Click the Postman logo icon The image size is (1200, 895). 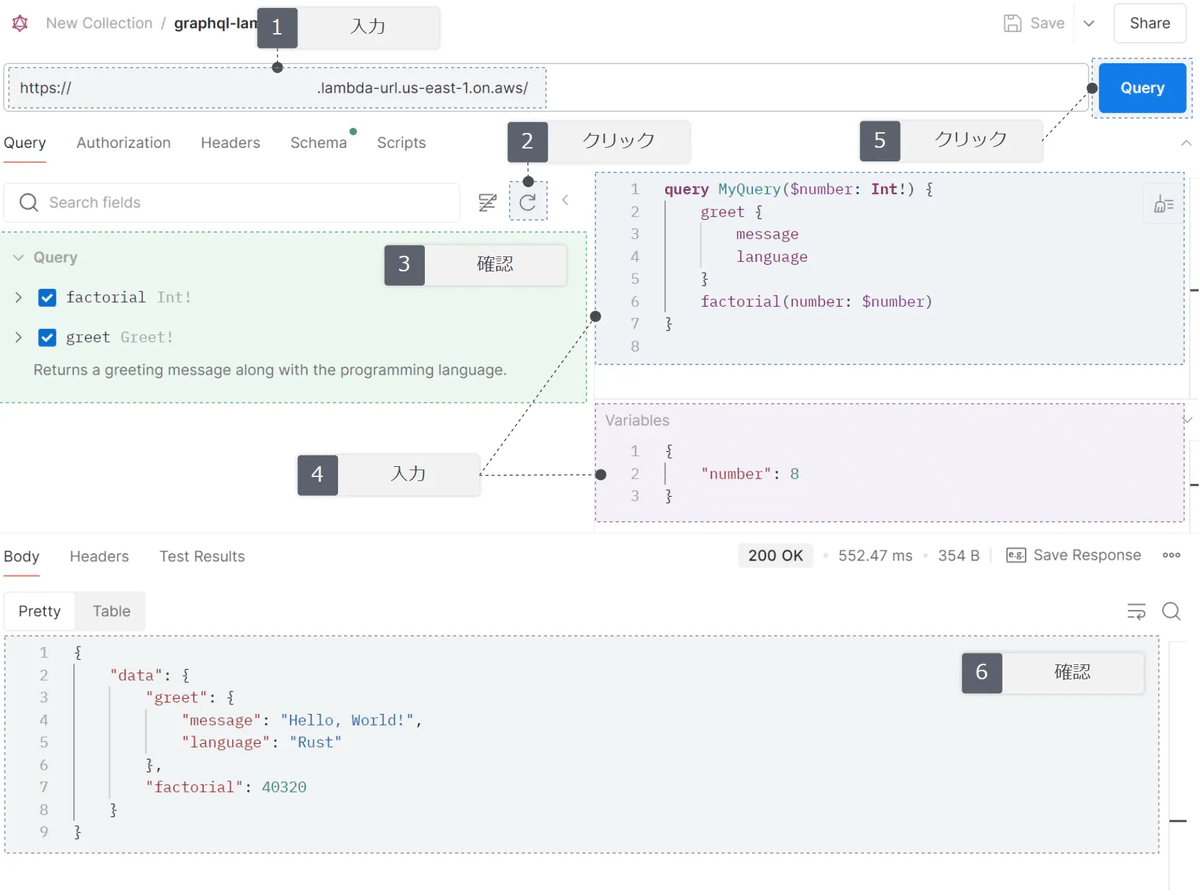point(19,22)
